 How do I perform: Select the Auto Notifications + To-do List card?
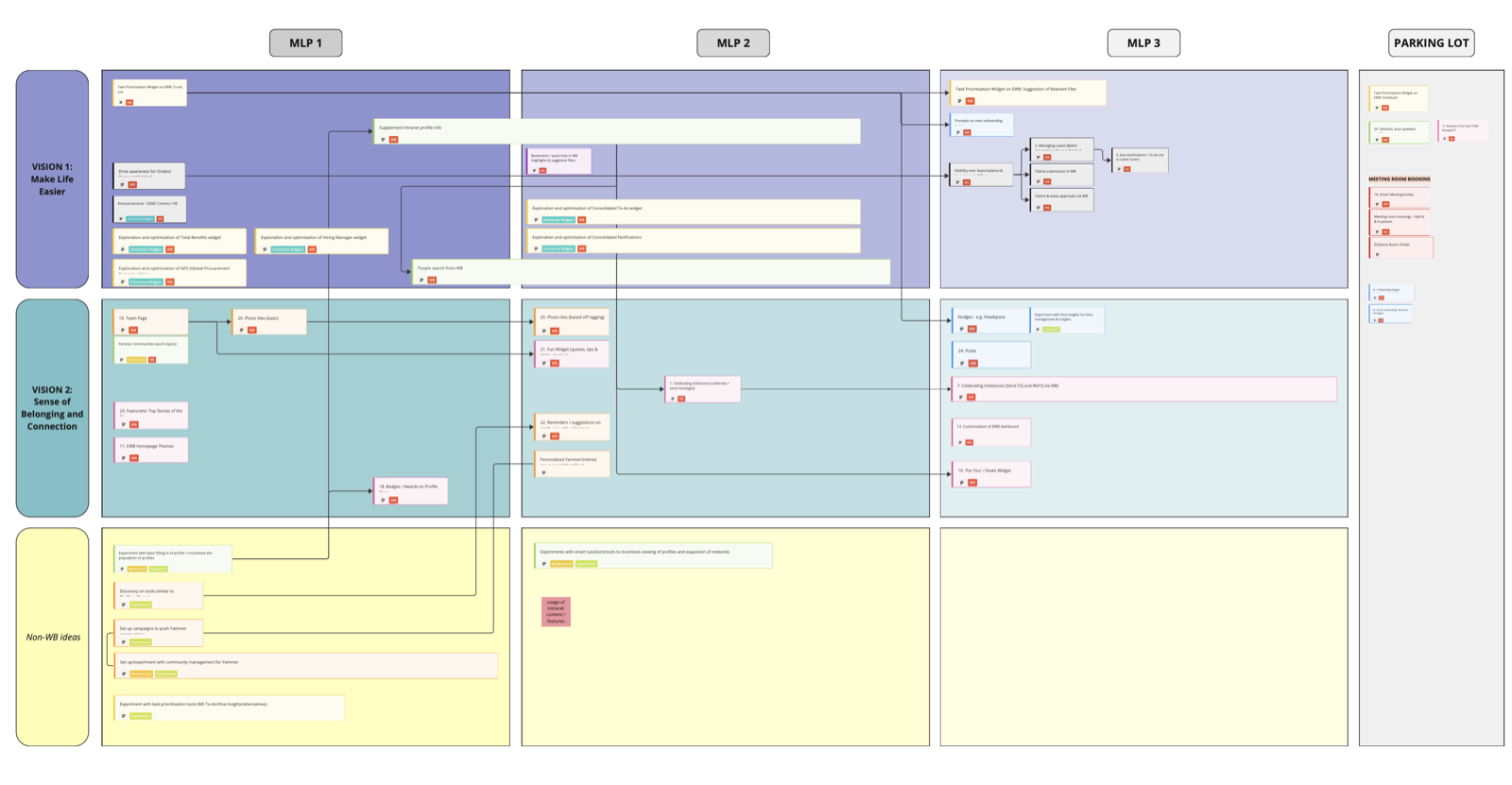(1140, 161)
